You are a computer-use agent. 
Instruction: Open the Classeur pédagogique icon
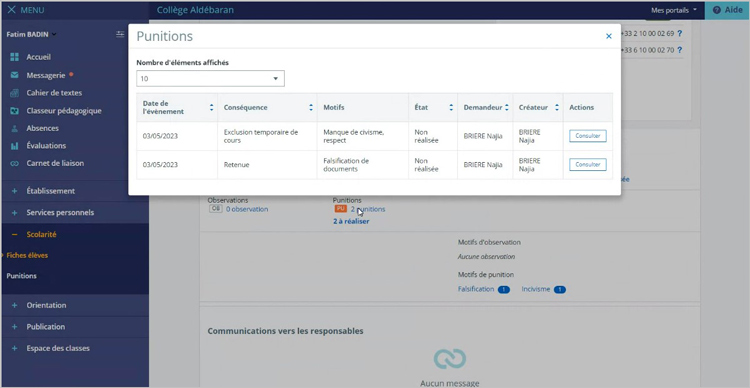pos(14,111)
